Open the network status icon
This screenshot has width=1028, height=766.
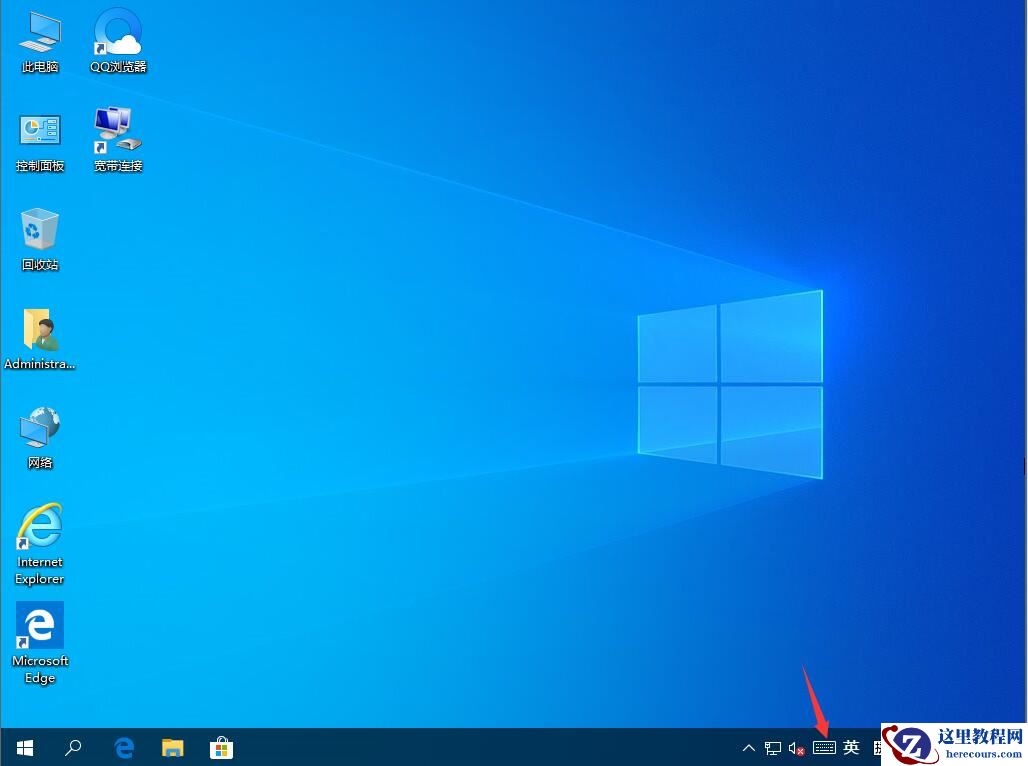772,747
